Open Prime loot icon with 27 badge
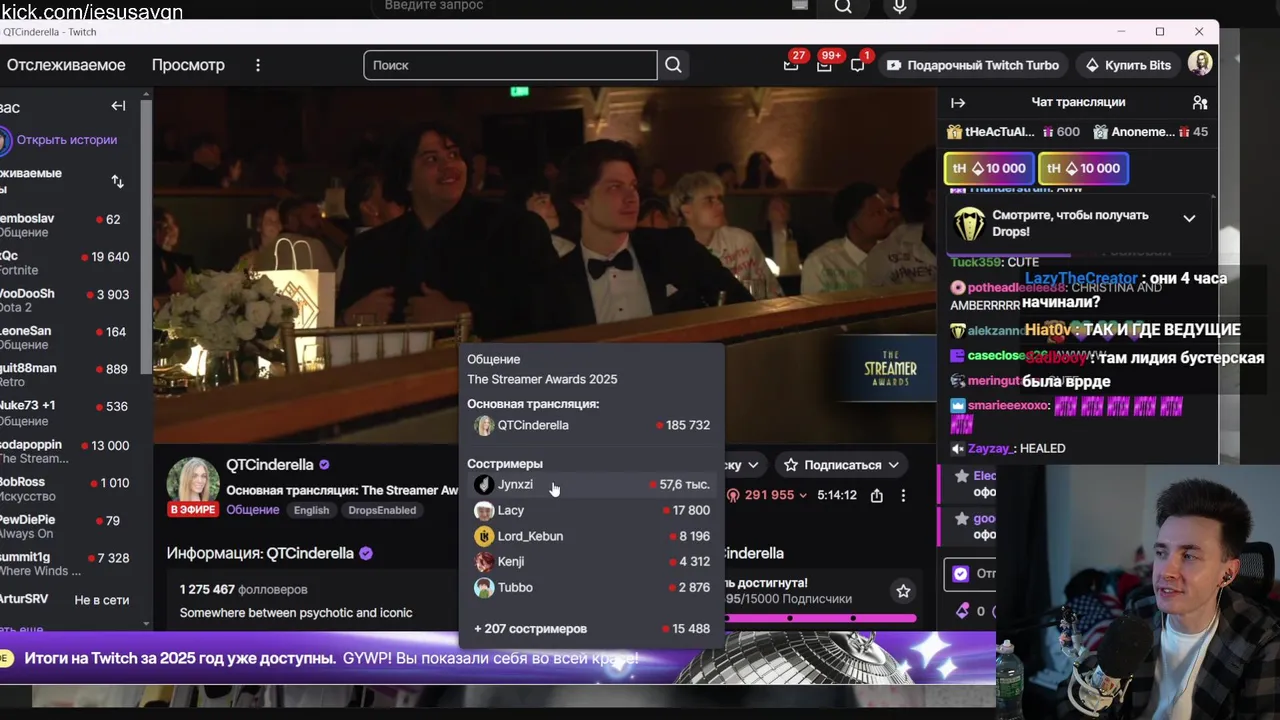This screenshot has height=720, width=1280. click(x=791, y=65)
